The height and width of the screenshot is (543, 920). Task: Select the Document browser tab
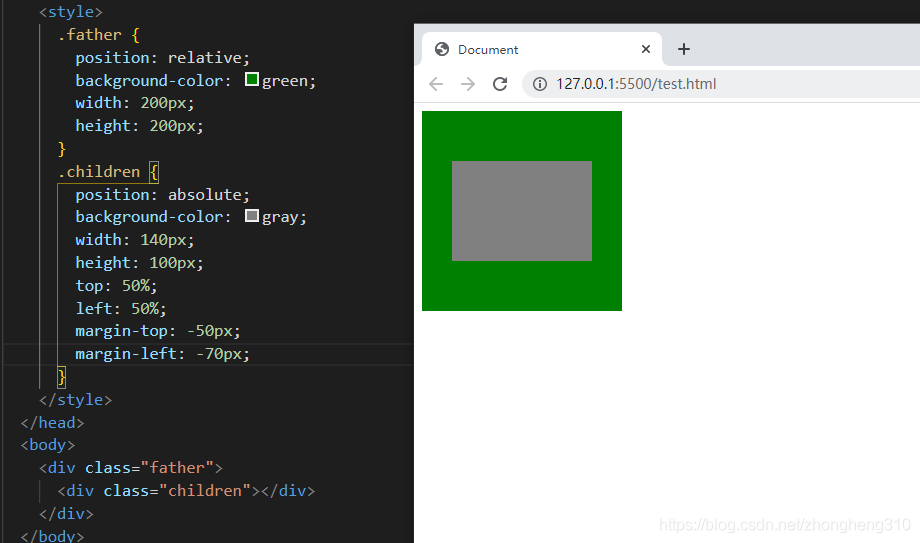[x=542, y=49]
